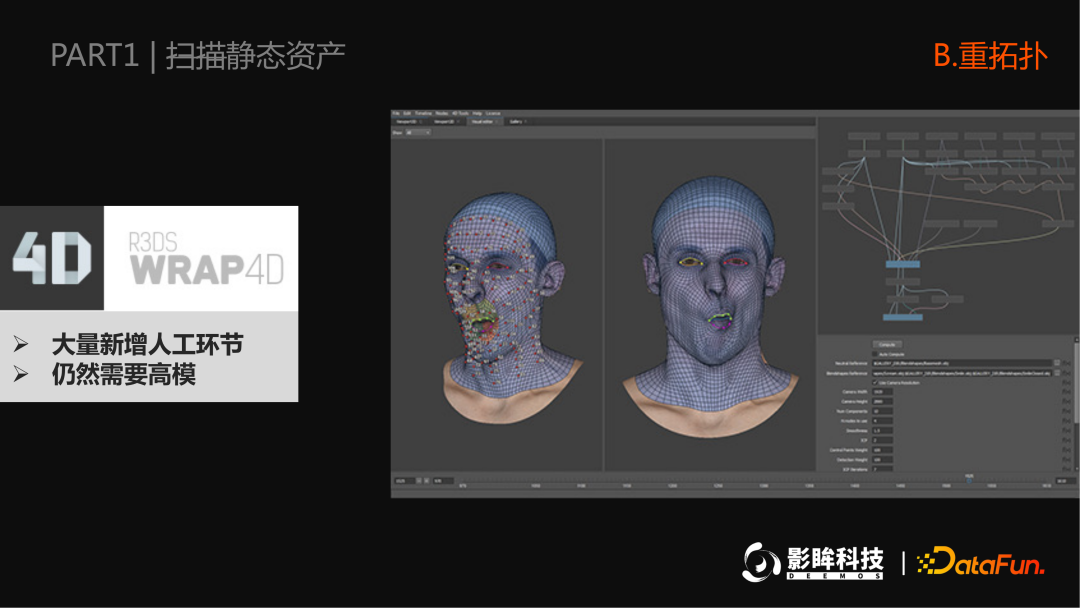Image resolution: width=1080 pixels, height=608 pixels.
Task: Toggle Use Camera Resolution checkbox
Action: click(x=875, y=382)
